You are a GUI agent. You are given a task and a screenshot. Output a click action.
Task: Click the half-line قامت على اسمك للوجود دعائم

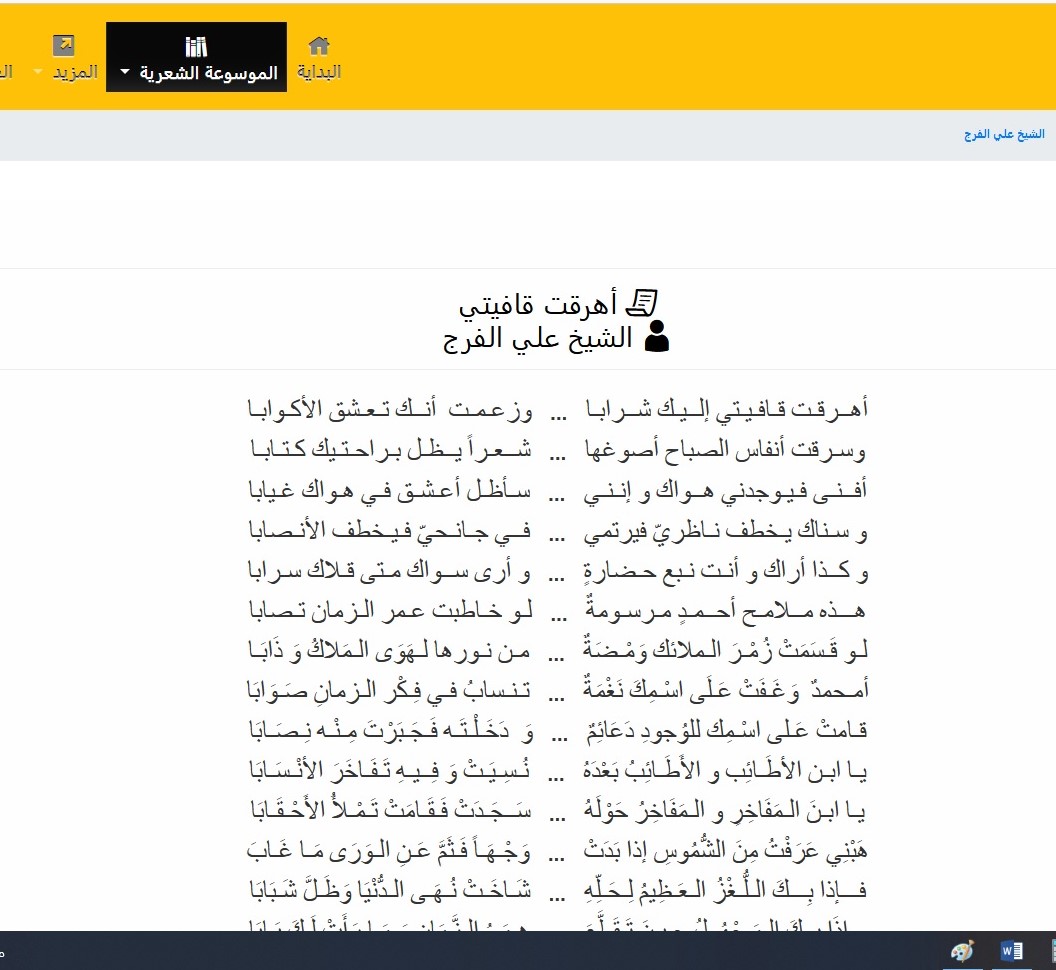tap(726, 729)
